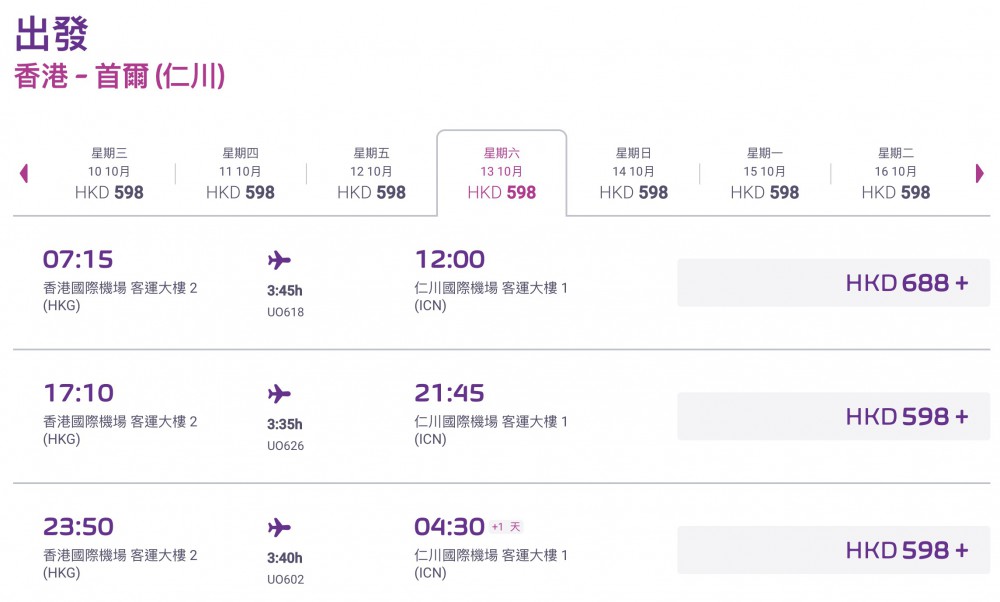Select the Thursday 11 Oct date tab
This screenshot has height=602, width=1000.
click(x=240, y=173)
